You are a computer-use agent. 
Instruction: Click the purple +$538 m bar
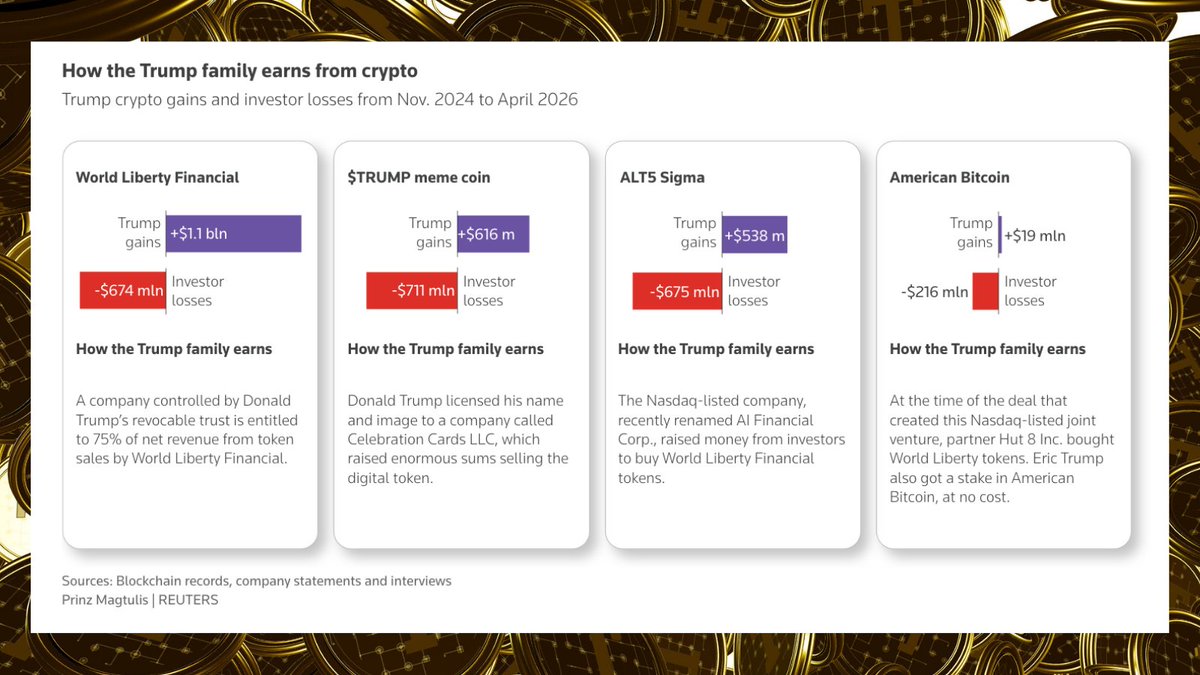(x=754, y=234)
